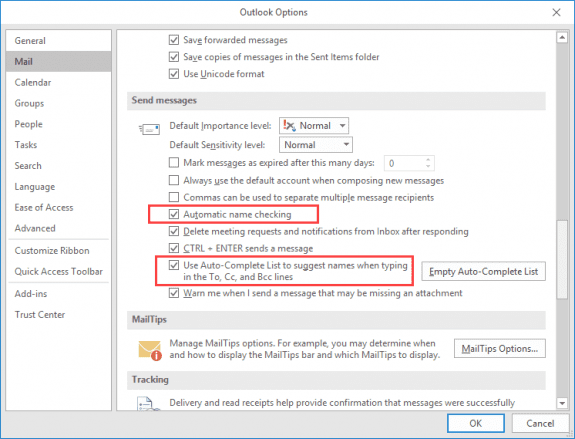Confirm settings with OK button
575x439 pixels.
(x=476, y=424)
